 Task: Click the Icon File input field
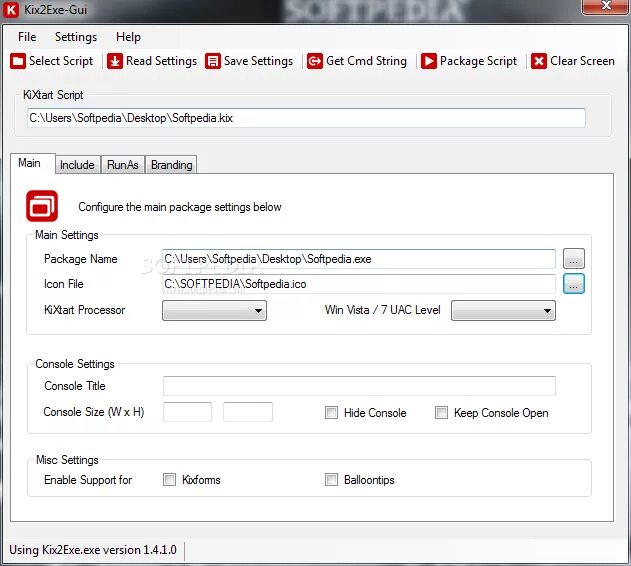359,284
